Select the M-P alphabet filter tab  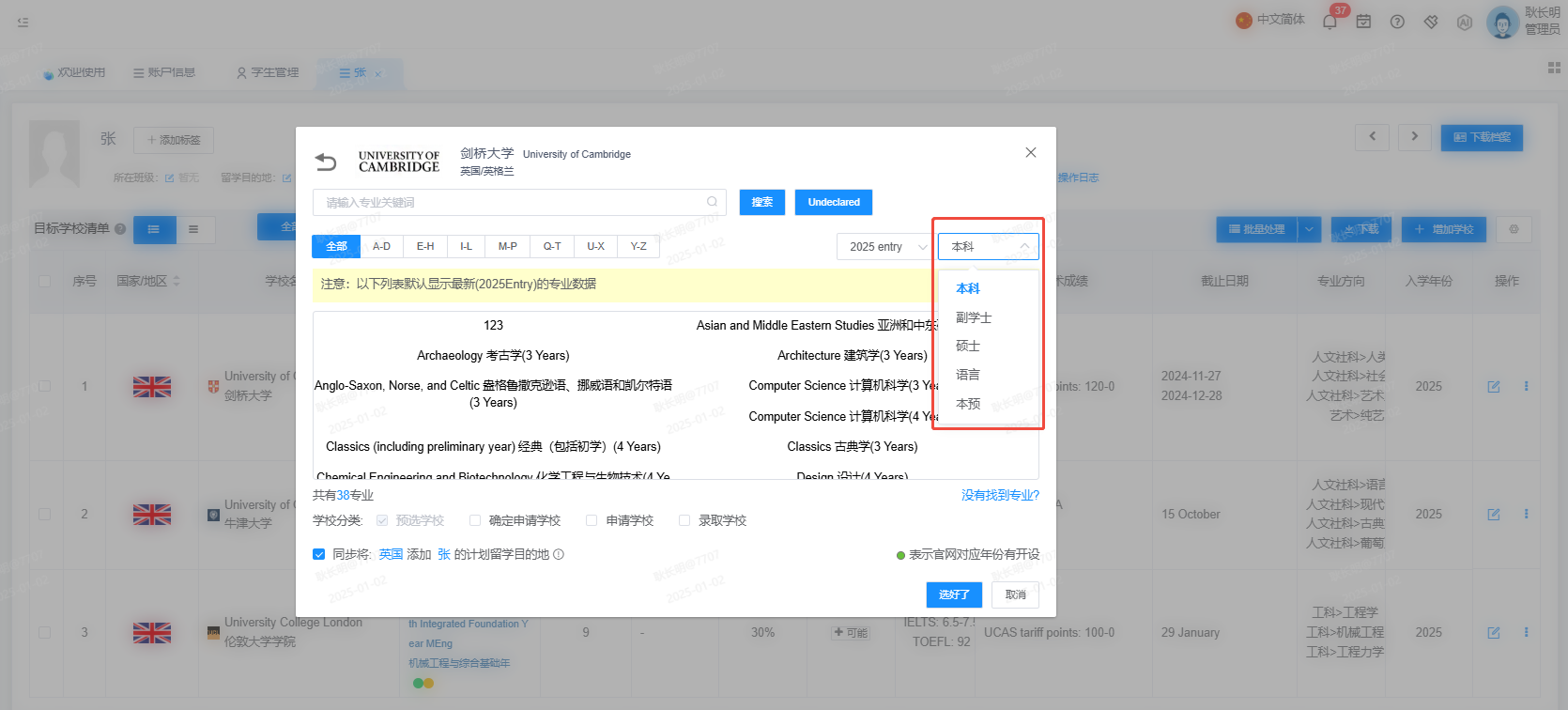[x=508, y=246]
